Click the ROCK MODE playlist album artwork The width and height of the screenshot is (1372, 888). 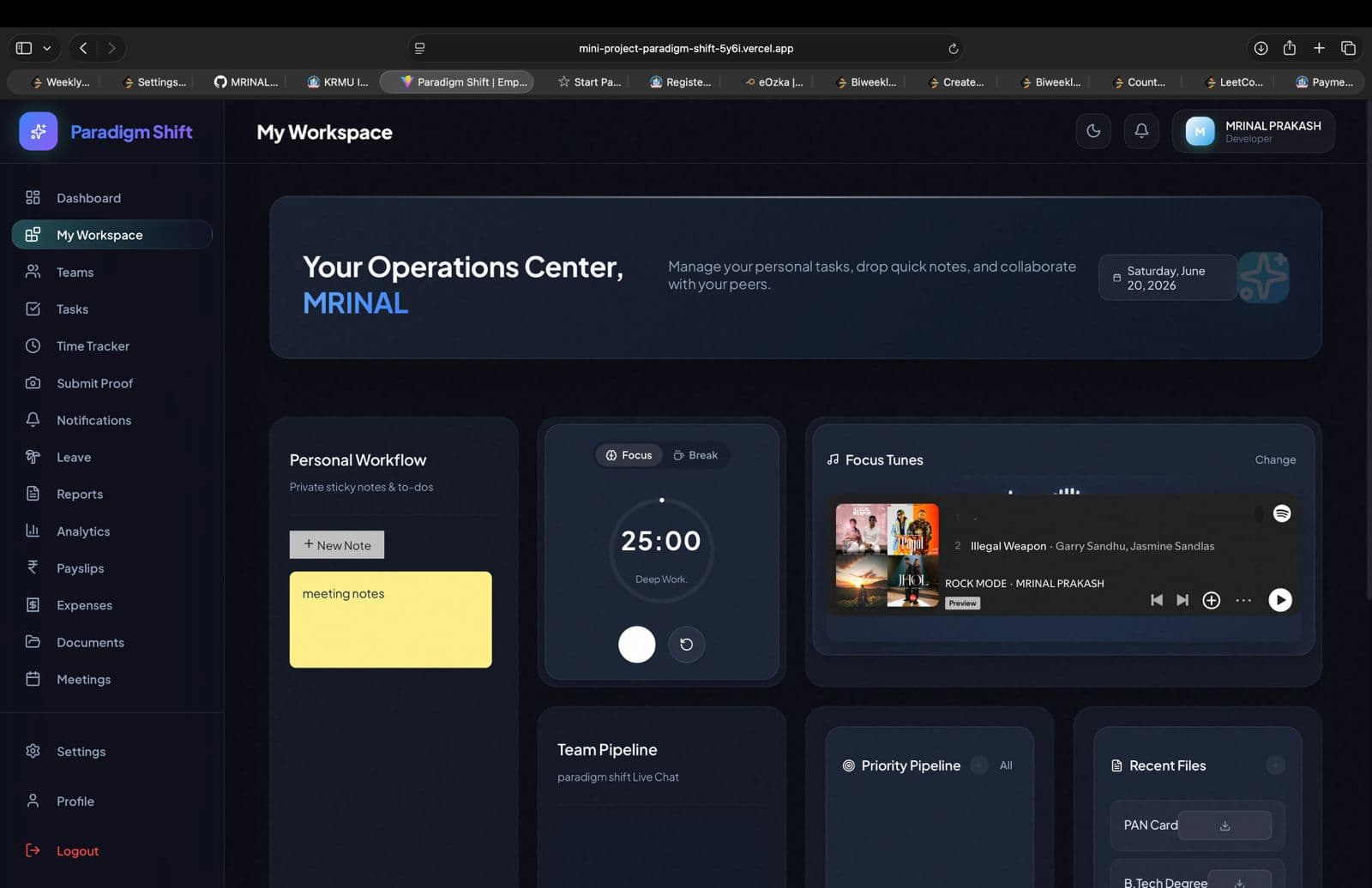[888, 555]
